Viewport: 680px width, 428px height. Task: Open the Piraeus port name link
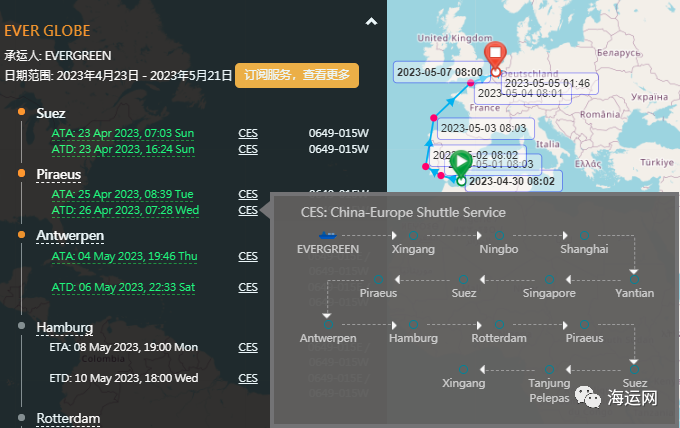pos(59,174)
